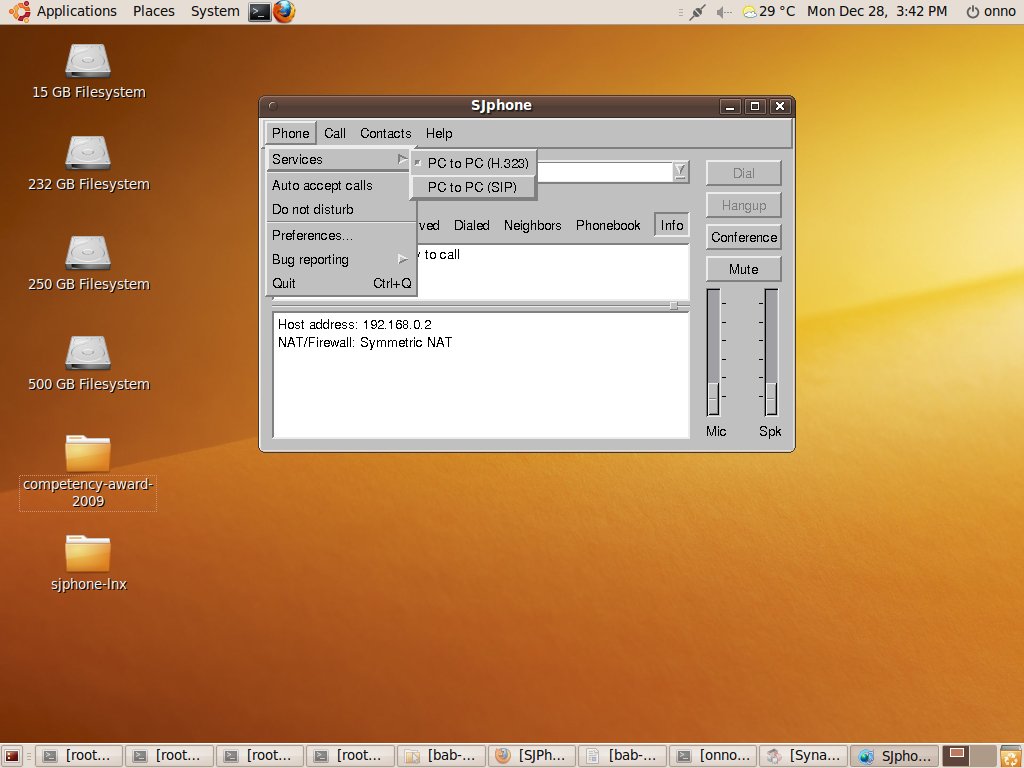Screen dimensions: 1024x768
Task: Launch the Terminal icon in top panel
Action: [x=260, y=12]
